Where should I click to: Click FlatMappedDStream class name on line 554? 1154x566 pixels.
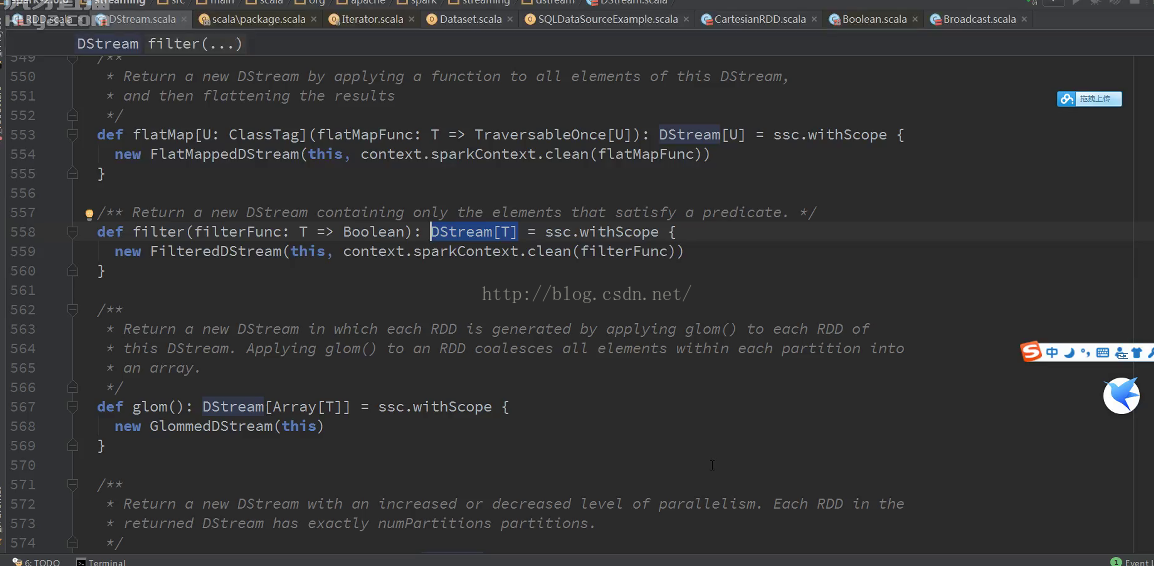point(225,155)
